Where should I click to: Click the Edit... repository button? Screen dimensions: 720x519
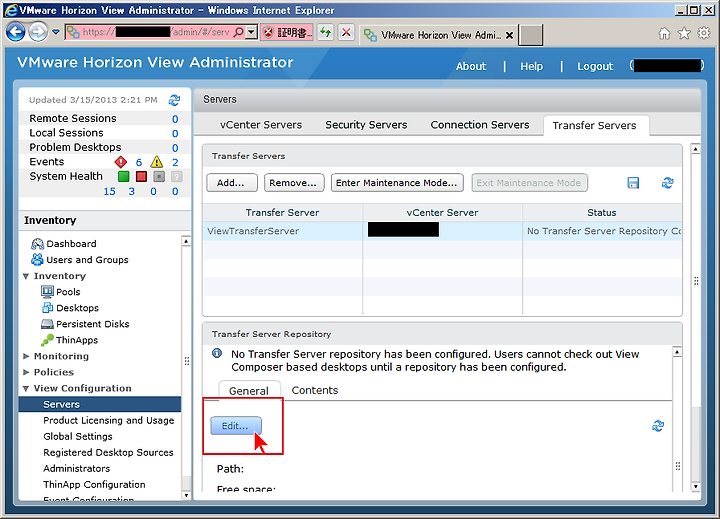(236, 426)
